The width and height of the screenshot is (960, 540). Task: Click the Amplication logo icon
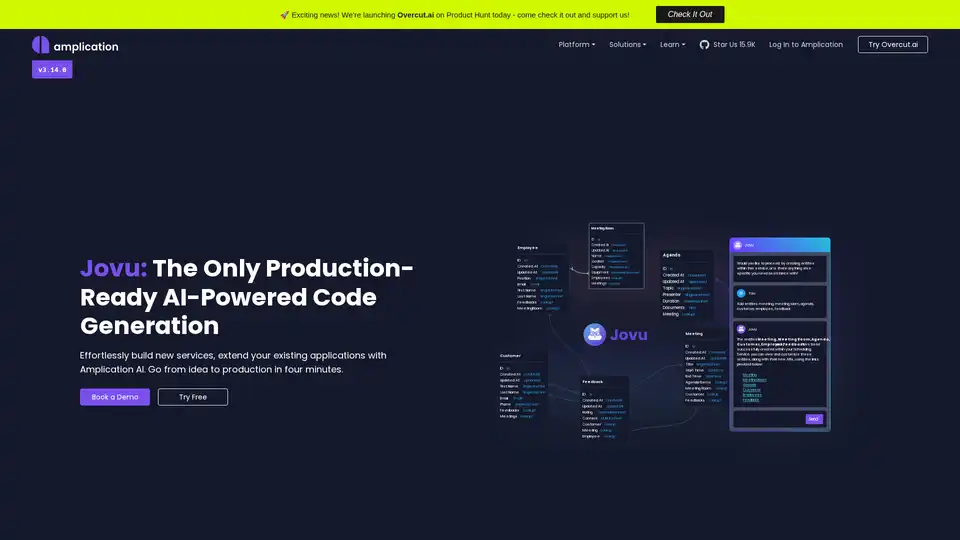pos(40,45)
